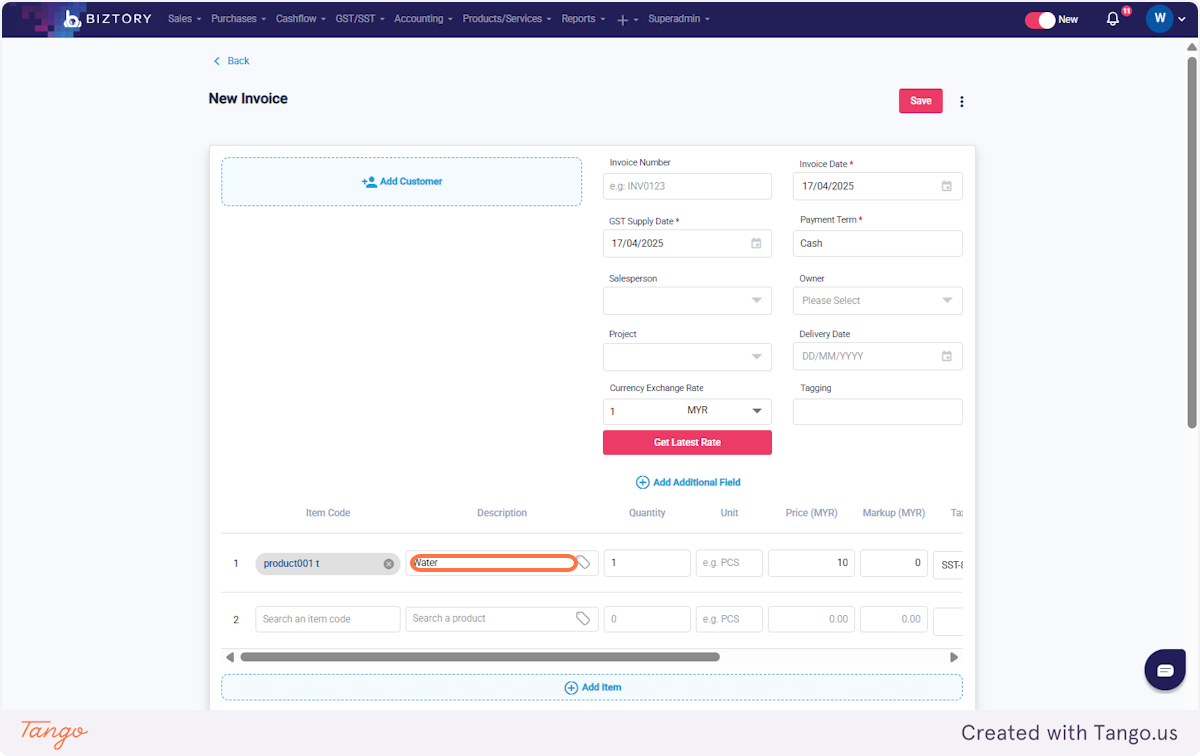This screenshot has height=756, width=1200.
Task: Click the Save button
Action: tap(921, 101)
